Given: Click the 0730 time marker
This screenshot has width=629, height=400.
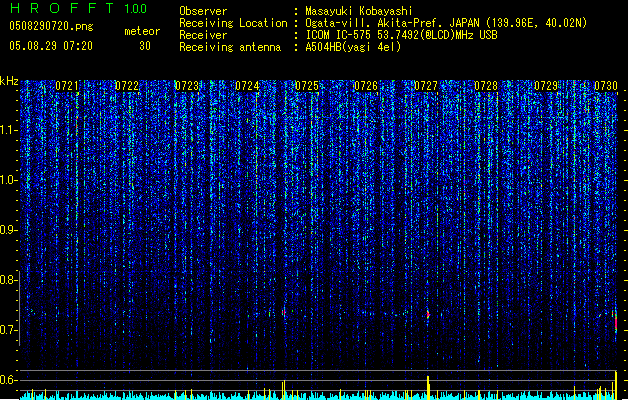Looking at the screenshot, I should [606, 86].
